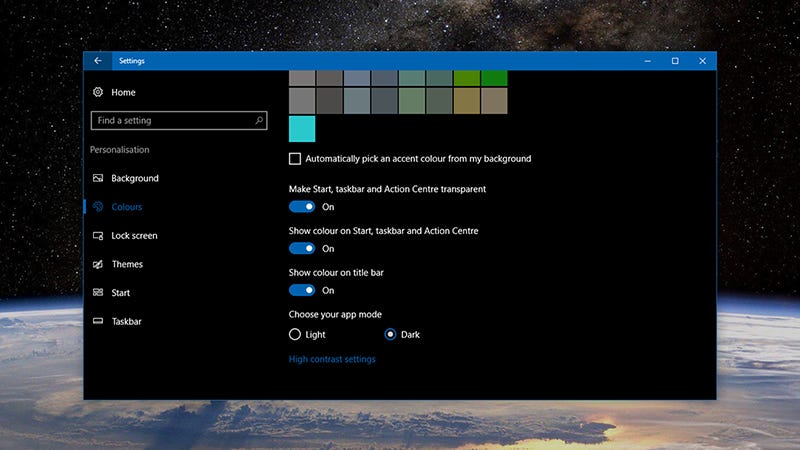Select the olive gold colour swatch
The height and width of the screenshot is (450, 800).
click(x=467, y=101)
